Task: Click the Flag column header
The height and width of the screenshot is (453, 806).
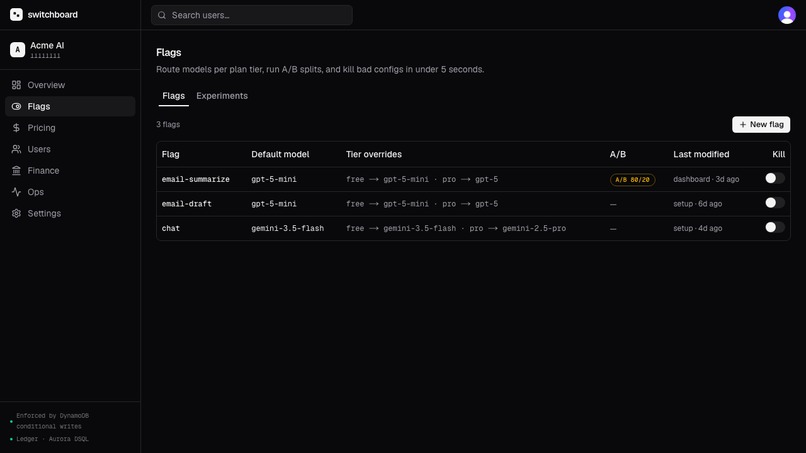Action: (x=171, y=154)
